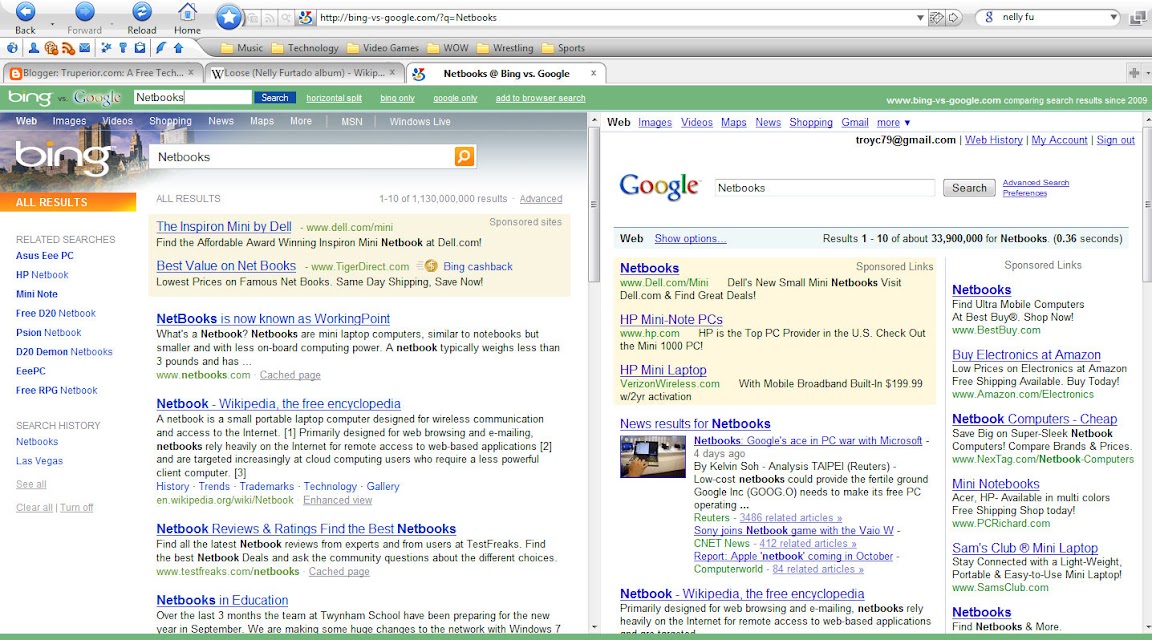
Task: Open 'The Inspiron Mini by Dell' sponsored link
Action: 224,227
